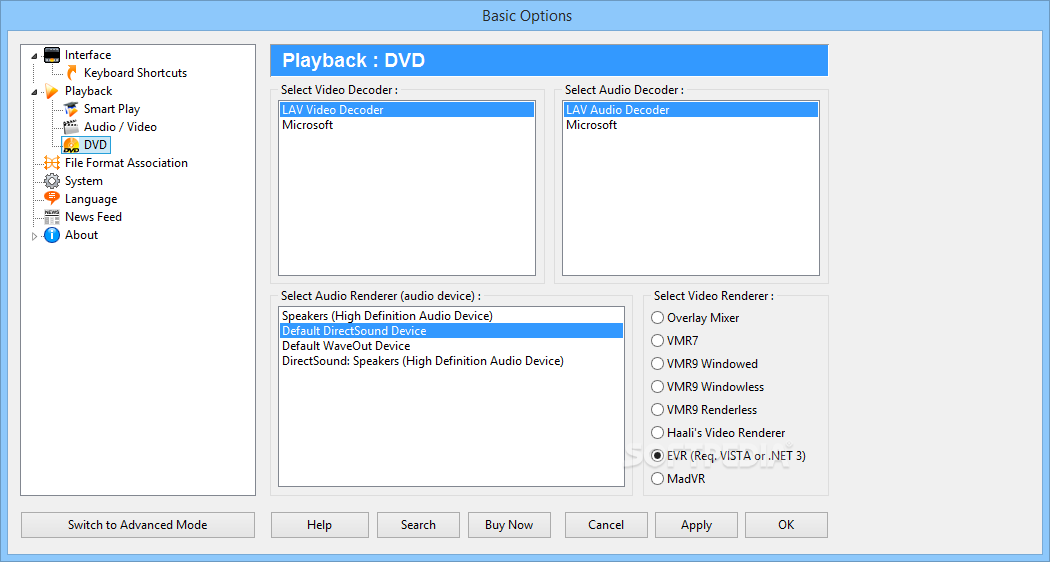
Task: Open the Language settings page
Action: tap(91, 199)
